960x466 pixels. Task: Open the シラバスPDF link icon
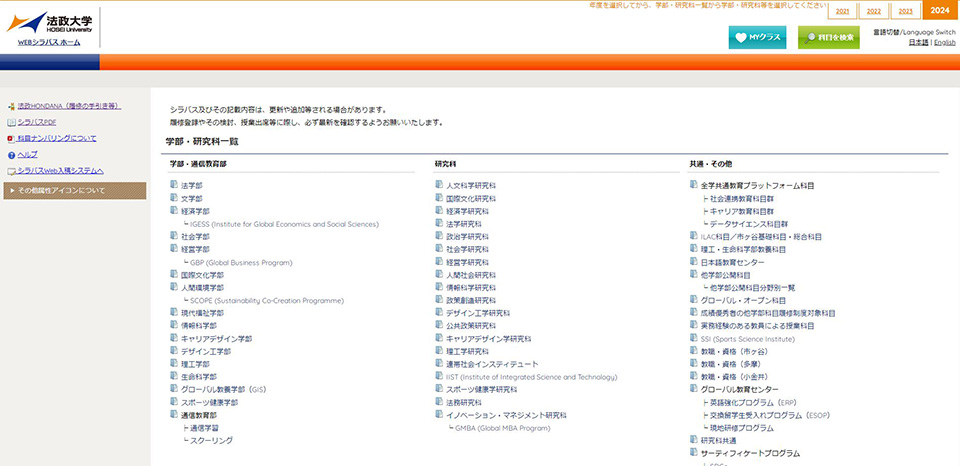(10, 121)
